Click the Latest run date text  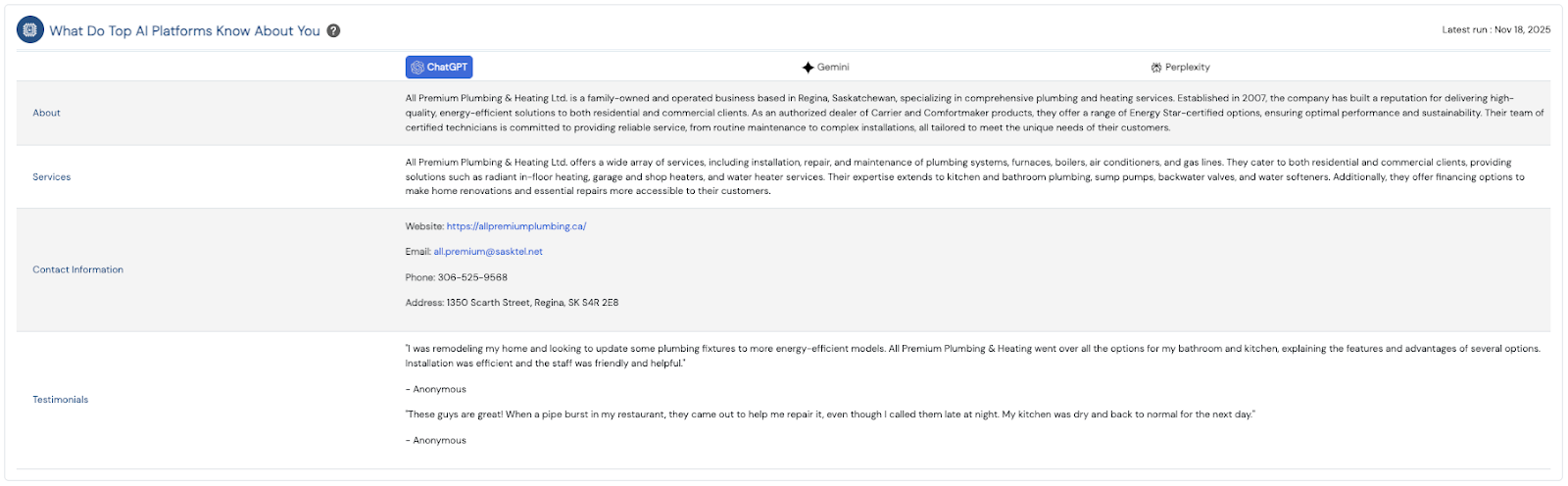(1495, 29)
